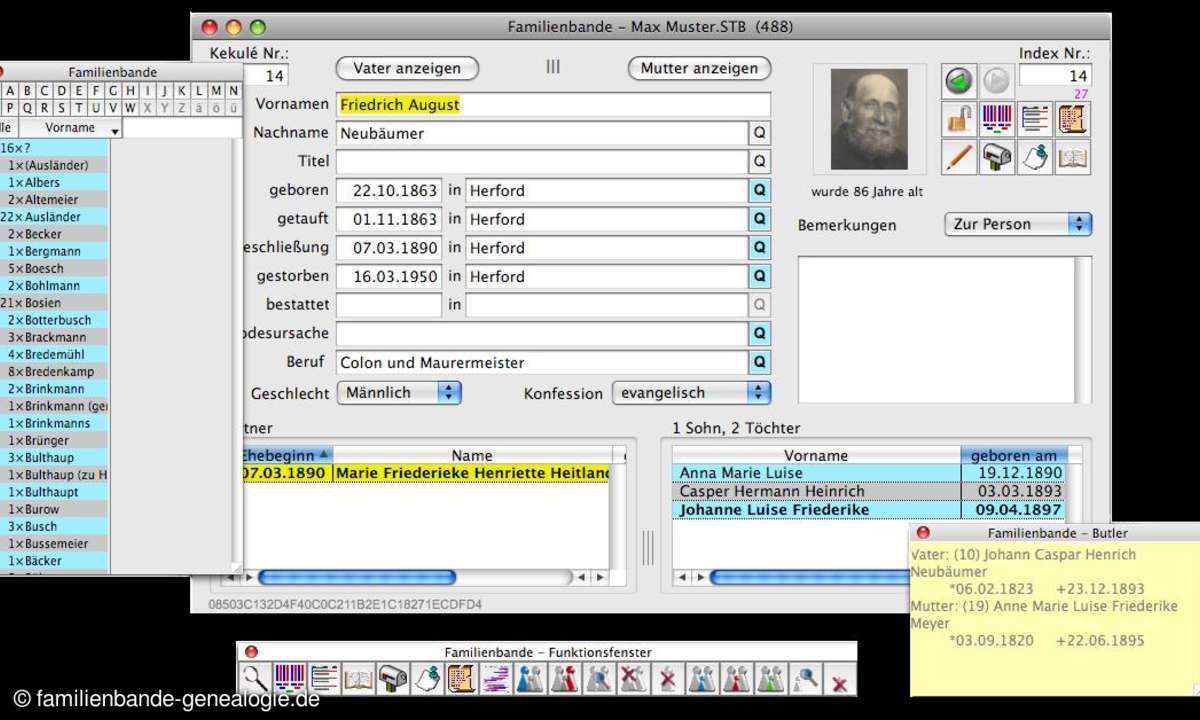The height and width of the screenshot is (720, 1200).
Task: Sort children by geboren am column header
Action: tap(1013, 455)
